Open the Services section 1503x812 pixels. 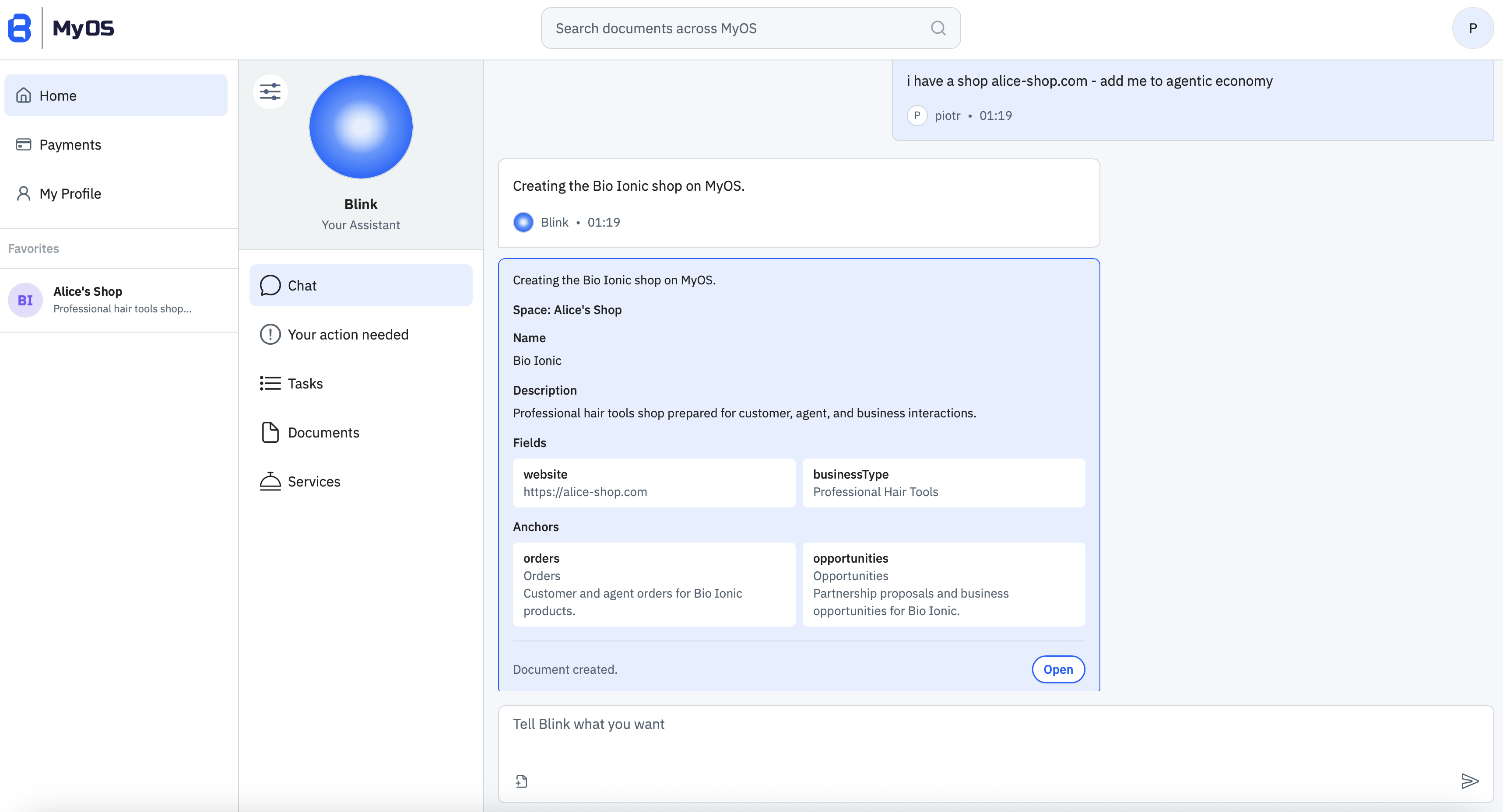(313, 481)
